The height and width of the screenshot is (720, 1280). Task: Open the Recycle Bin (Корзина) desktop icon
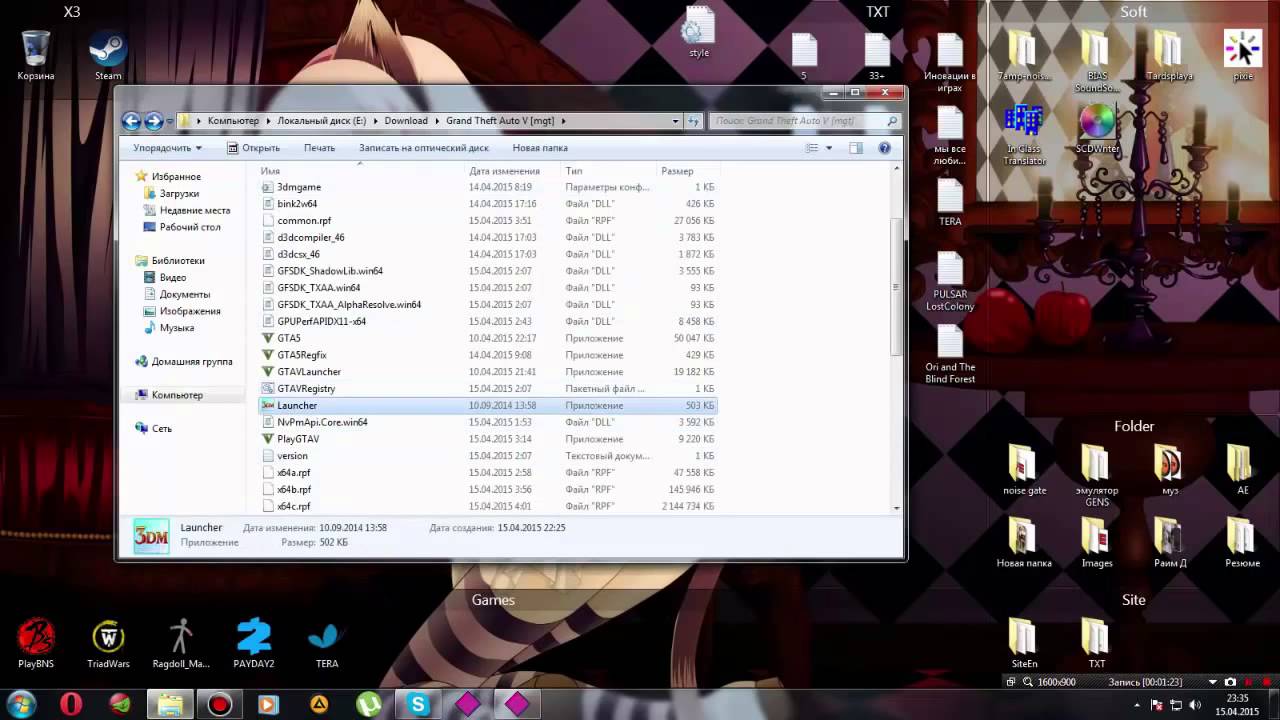coord(36,56)
